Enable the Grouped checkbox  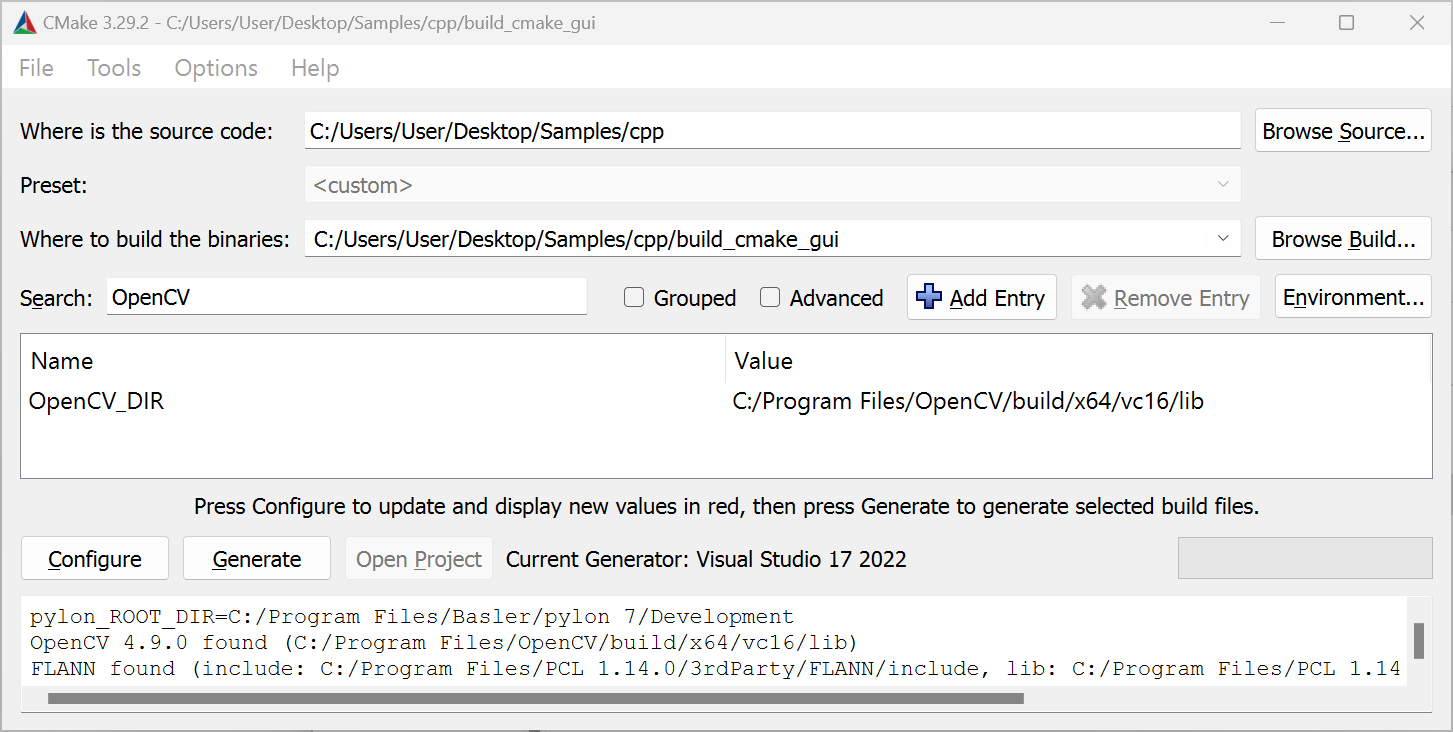[x=634, y=298]
